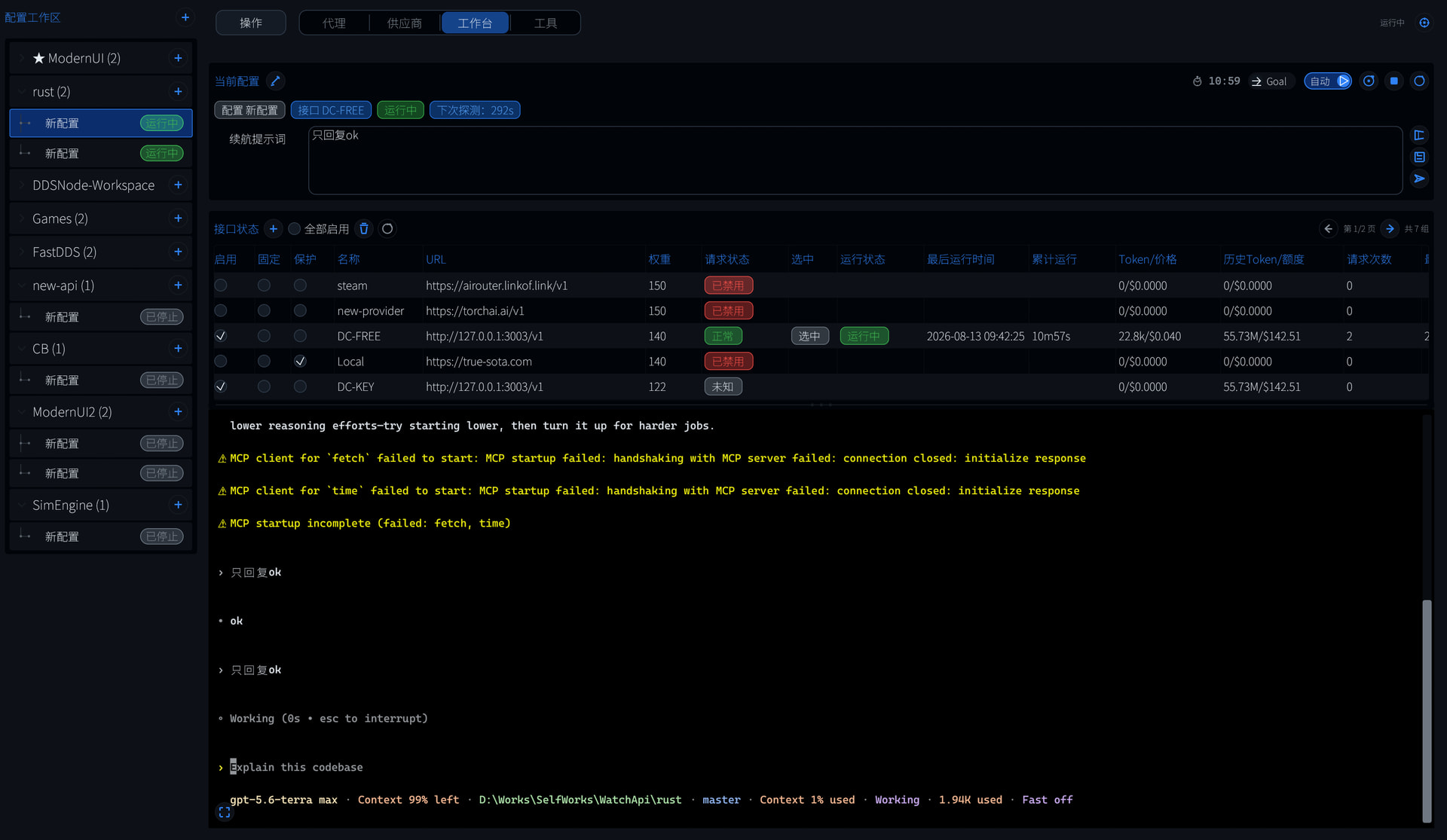The image size is (1447, 840).
Task: Click the stop square icon in top toolbar
Action: tap(1394, 81)
